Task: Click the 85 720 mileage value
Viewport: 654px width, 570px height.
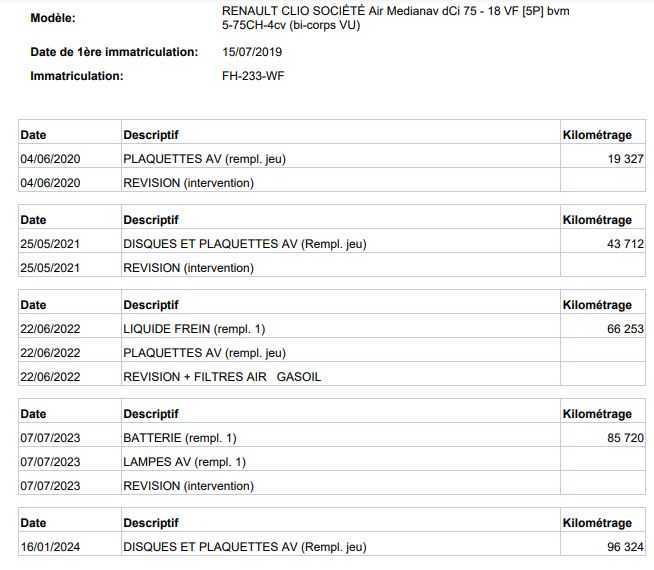Action: click(x=625, y=438)
